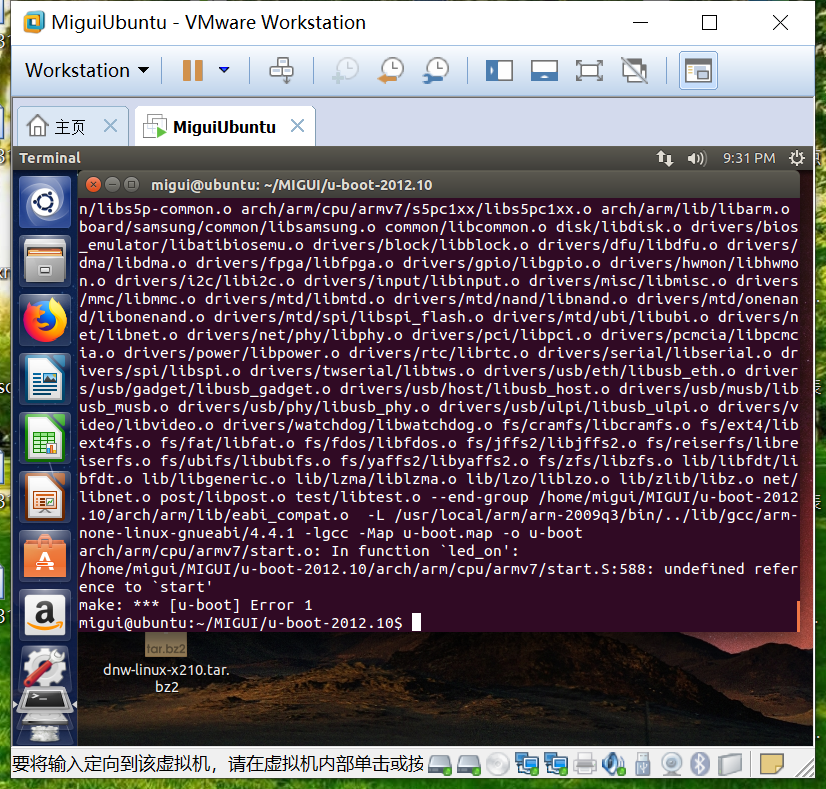Click the 'make: *** [u-boot] Error 1' line
This screenshot has height=789, width=826.
click(x=195, y=605)
